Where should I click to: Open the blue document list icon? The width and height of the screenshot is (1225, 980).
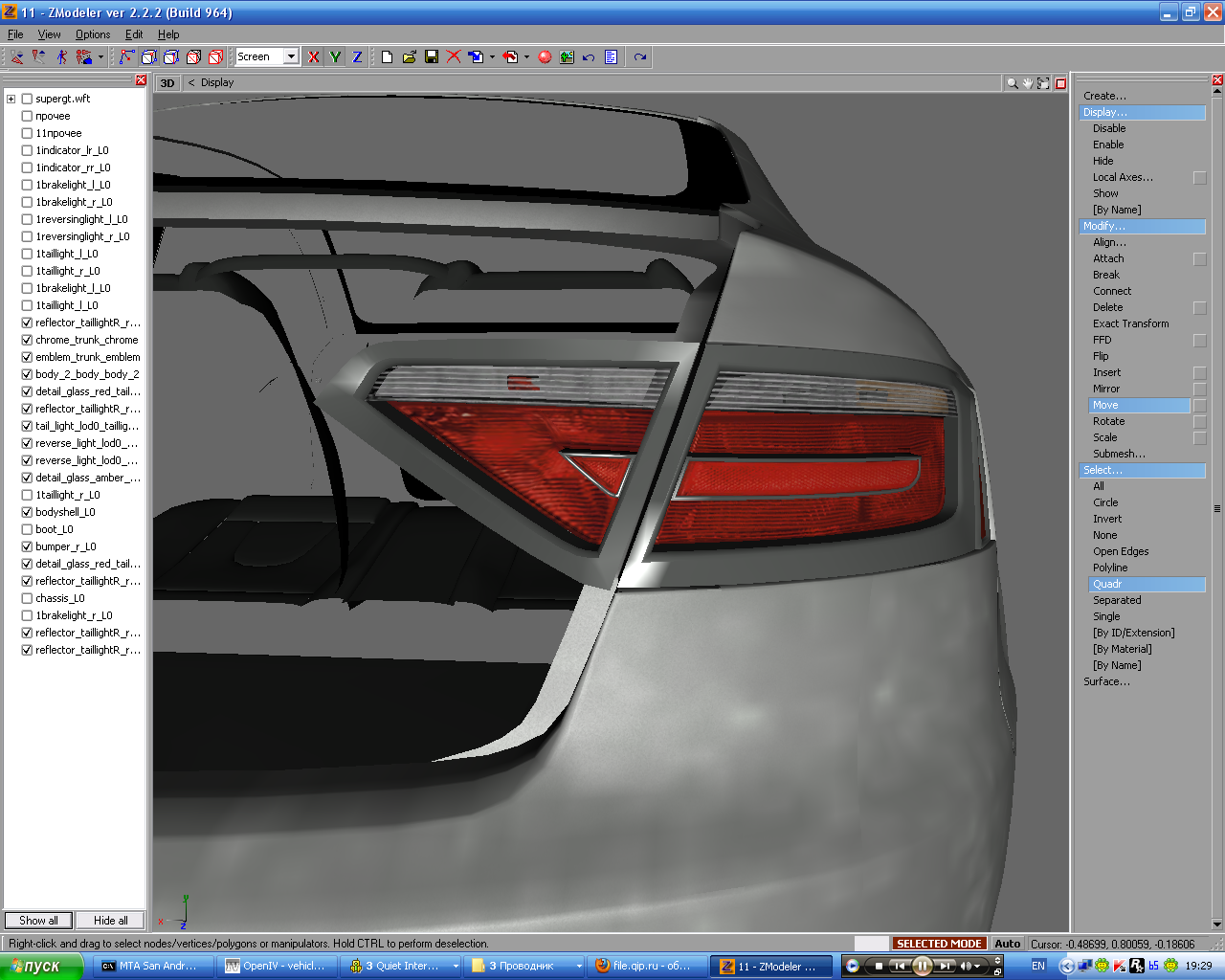coord(611,57)
